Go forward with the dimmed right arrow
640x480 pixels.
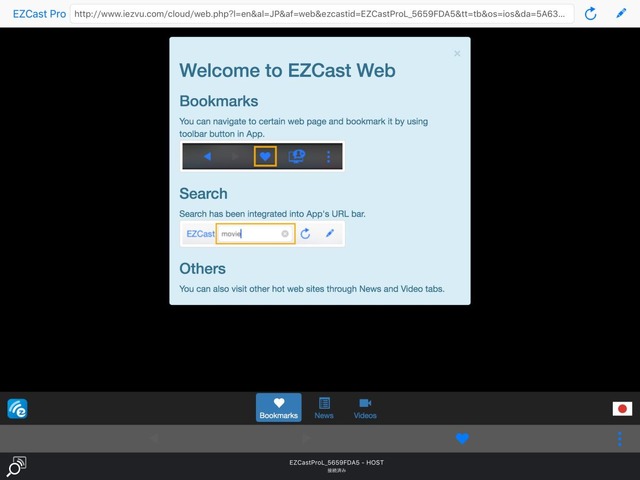click(x=307, y=438)
